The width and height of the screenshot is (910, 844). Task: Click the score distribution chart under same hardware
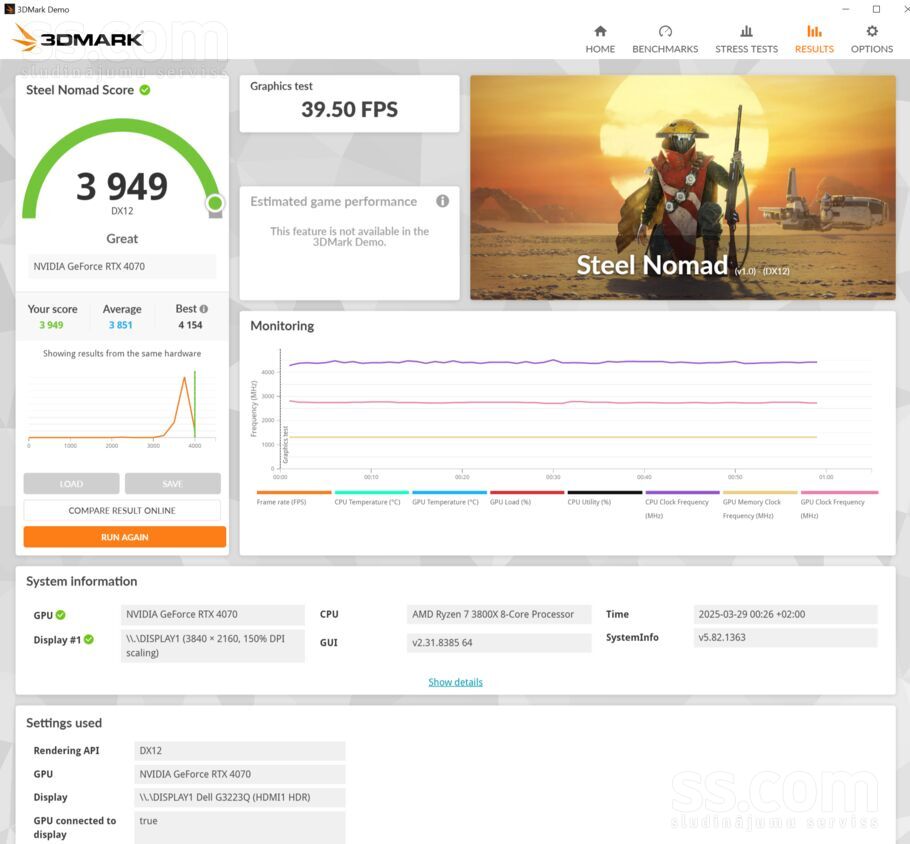122,409
